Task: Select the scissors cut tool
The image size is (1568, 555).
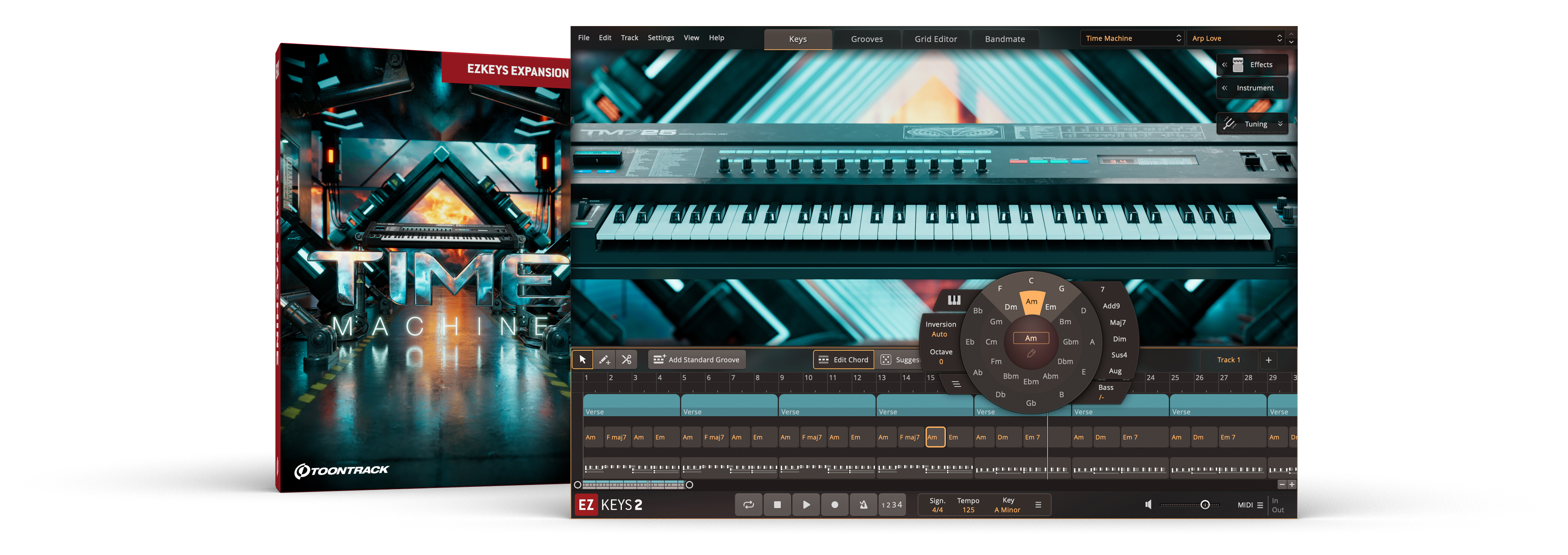Action: 626,360
